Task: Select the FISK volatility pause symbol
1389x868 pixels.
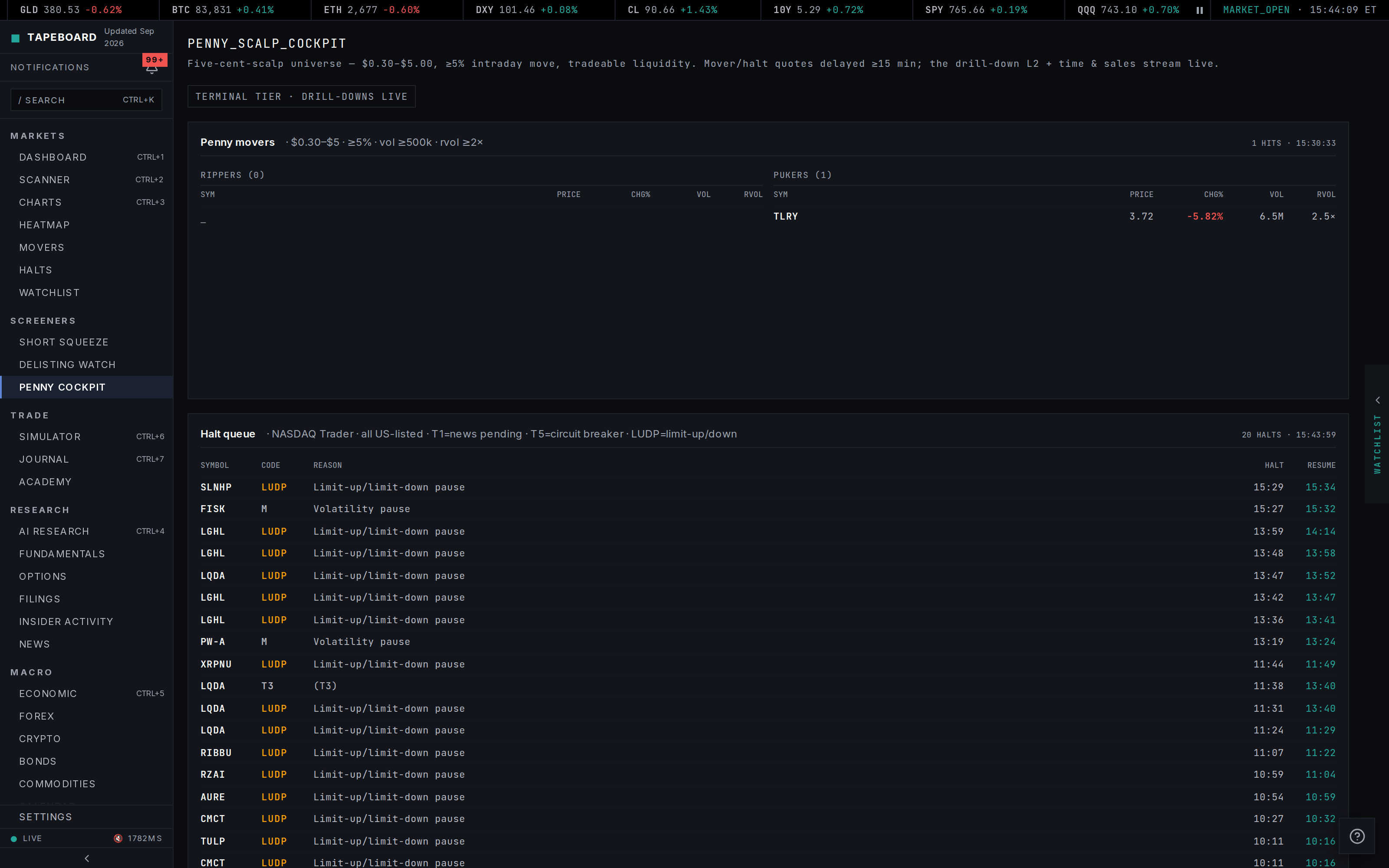Action: coord(212,509)
